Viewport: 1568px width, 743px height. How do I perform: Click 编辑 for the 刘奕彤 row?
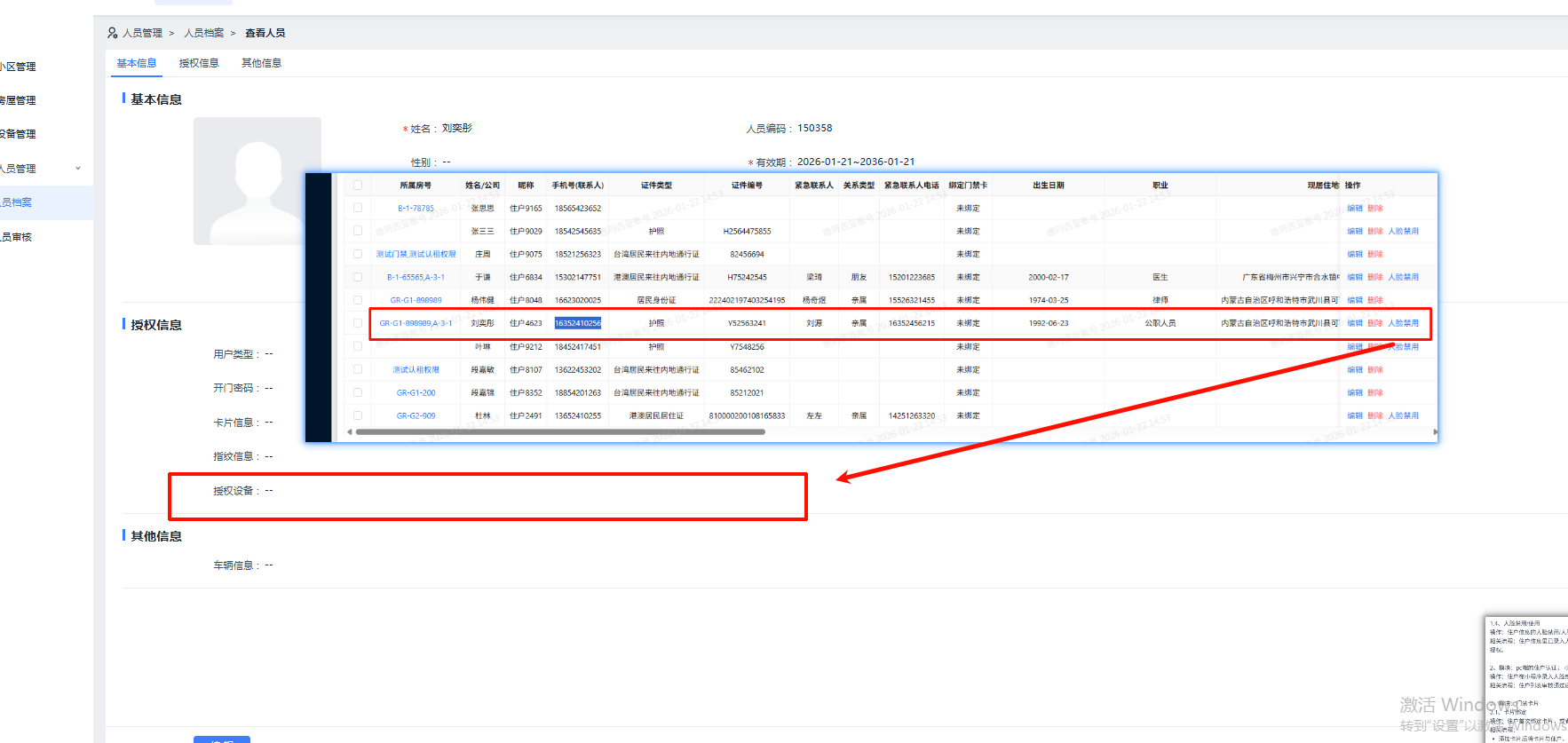tap(1354, 323)
